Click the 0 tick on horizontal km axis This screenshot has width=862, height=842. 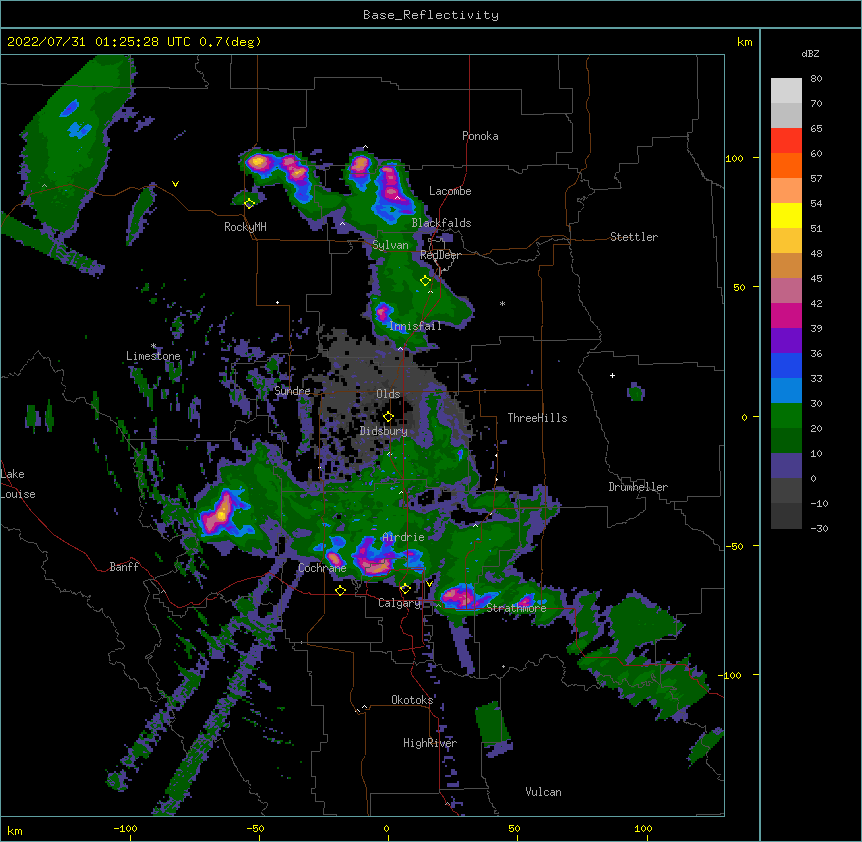coord(386,828)
